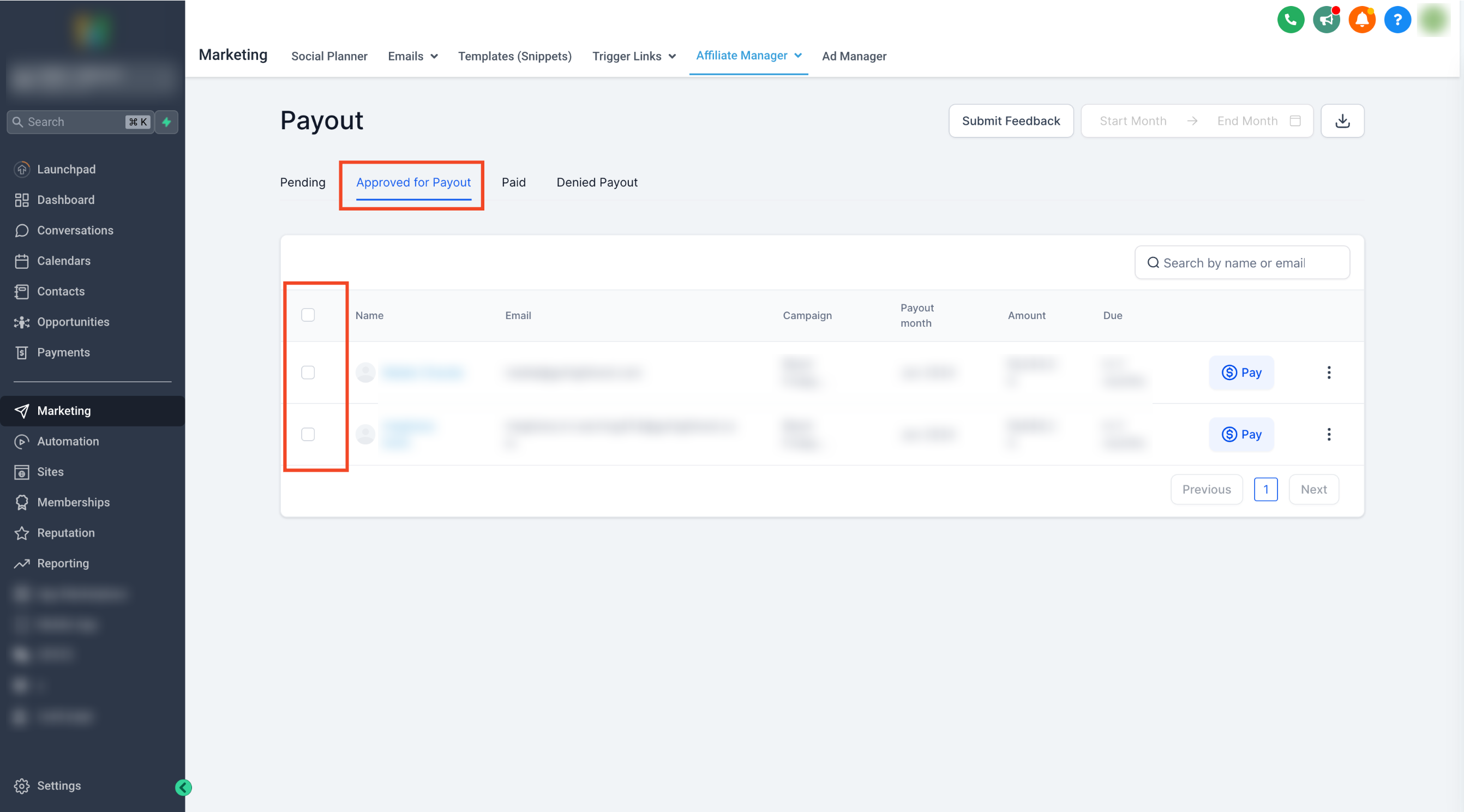1464x812 pixels.
Task: Open Memberships from the sidebar
Action: click(73, 502)
